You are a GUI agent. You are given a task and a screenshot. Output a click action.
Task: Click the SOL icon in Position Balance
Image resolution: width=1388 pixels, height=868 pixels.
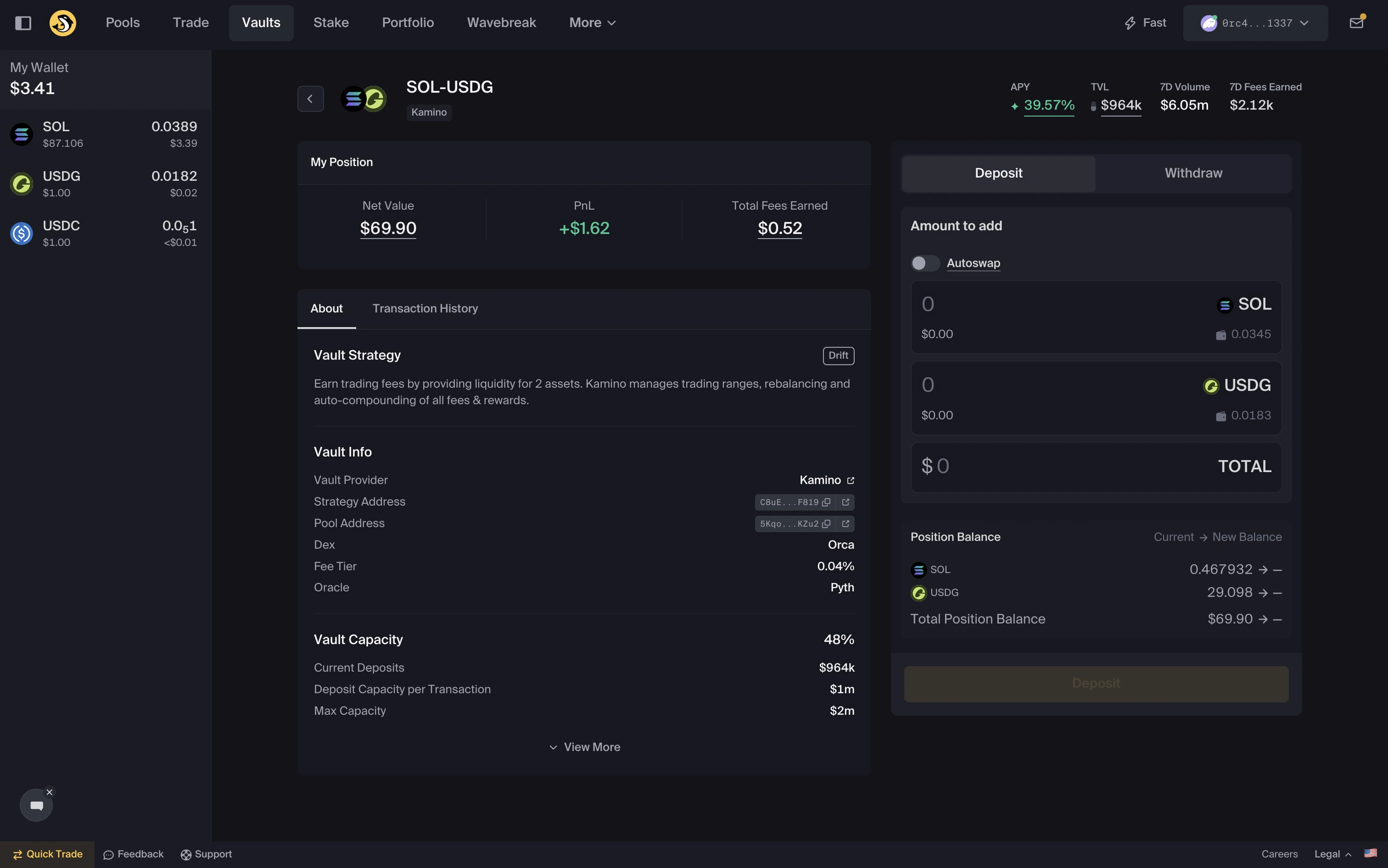point(918,569)
